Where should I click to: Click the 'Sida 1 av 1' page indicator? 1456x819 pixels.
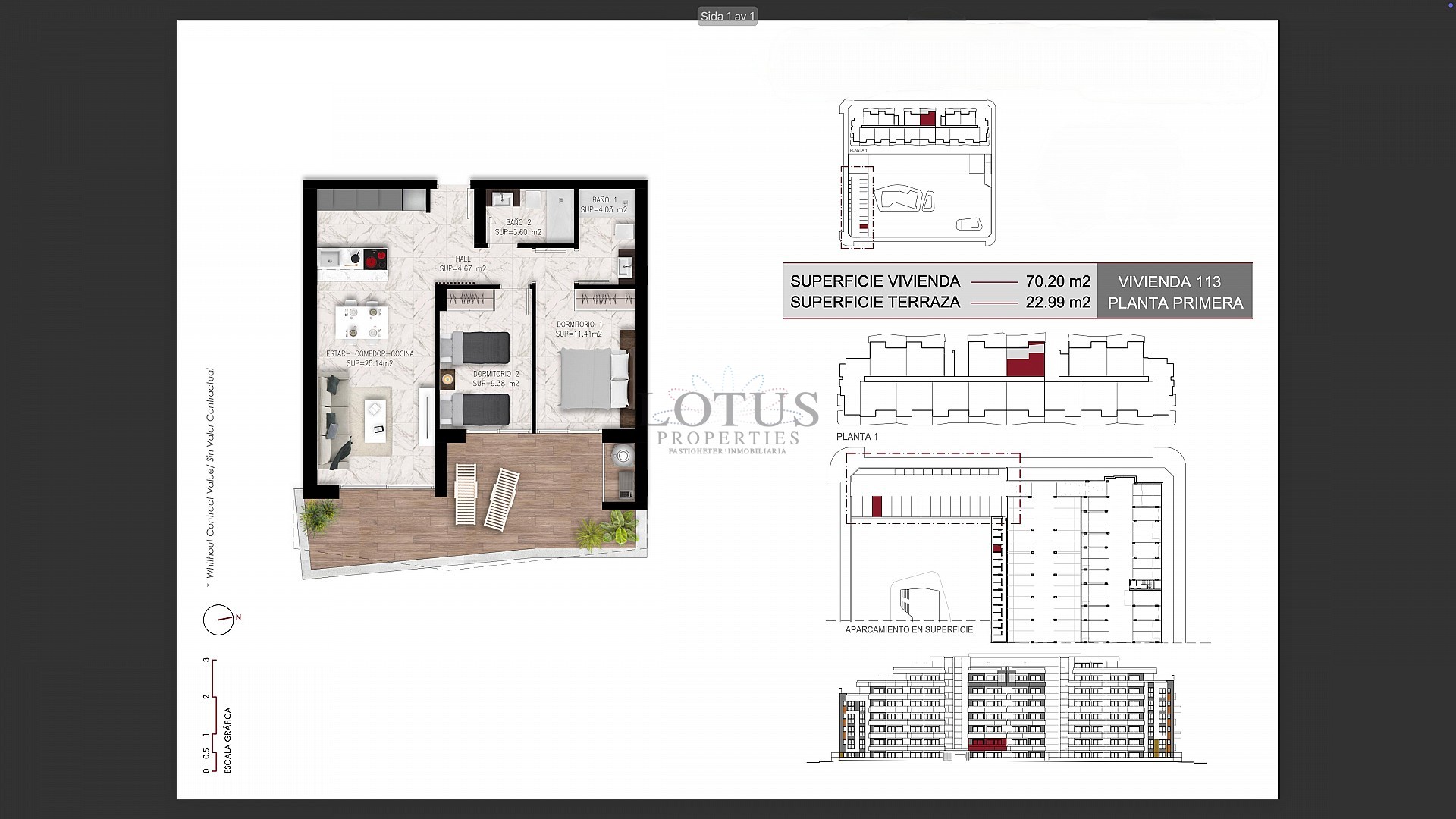click(726, 15)
